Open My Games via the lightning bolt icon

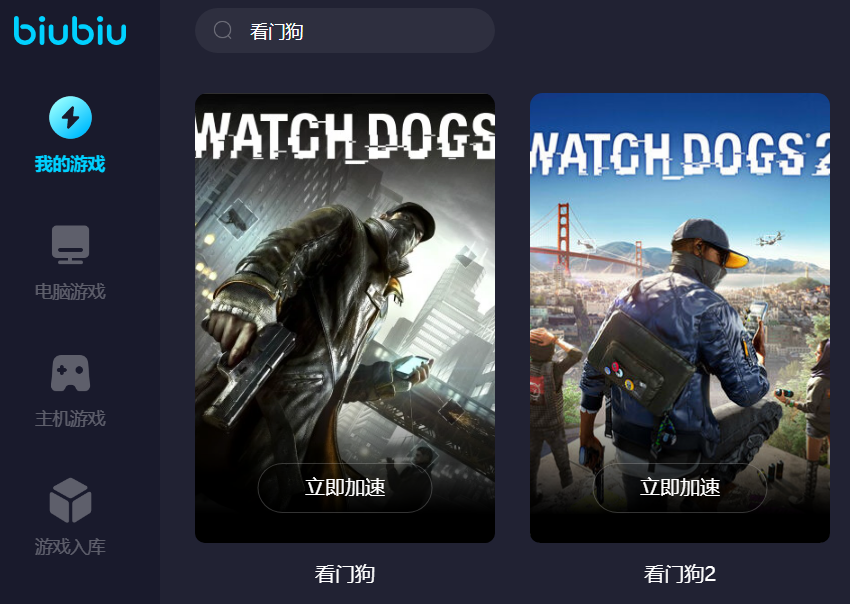70,118
